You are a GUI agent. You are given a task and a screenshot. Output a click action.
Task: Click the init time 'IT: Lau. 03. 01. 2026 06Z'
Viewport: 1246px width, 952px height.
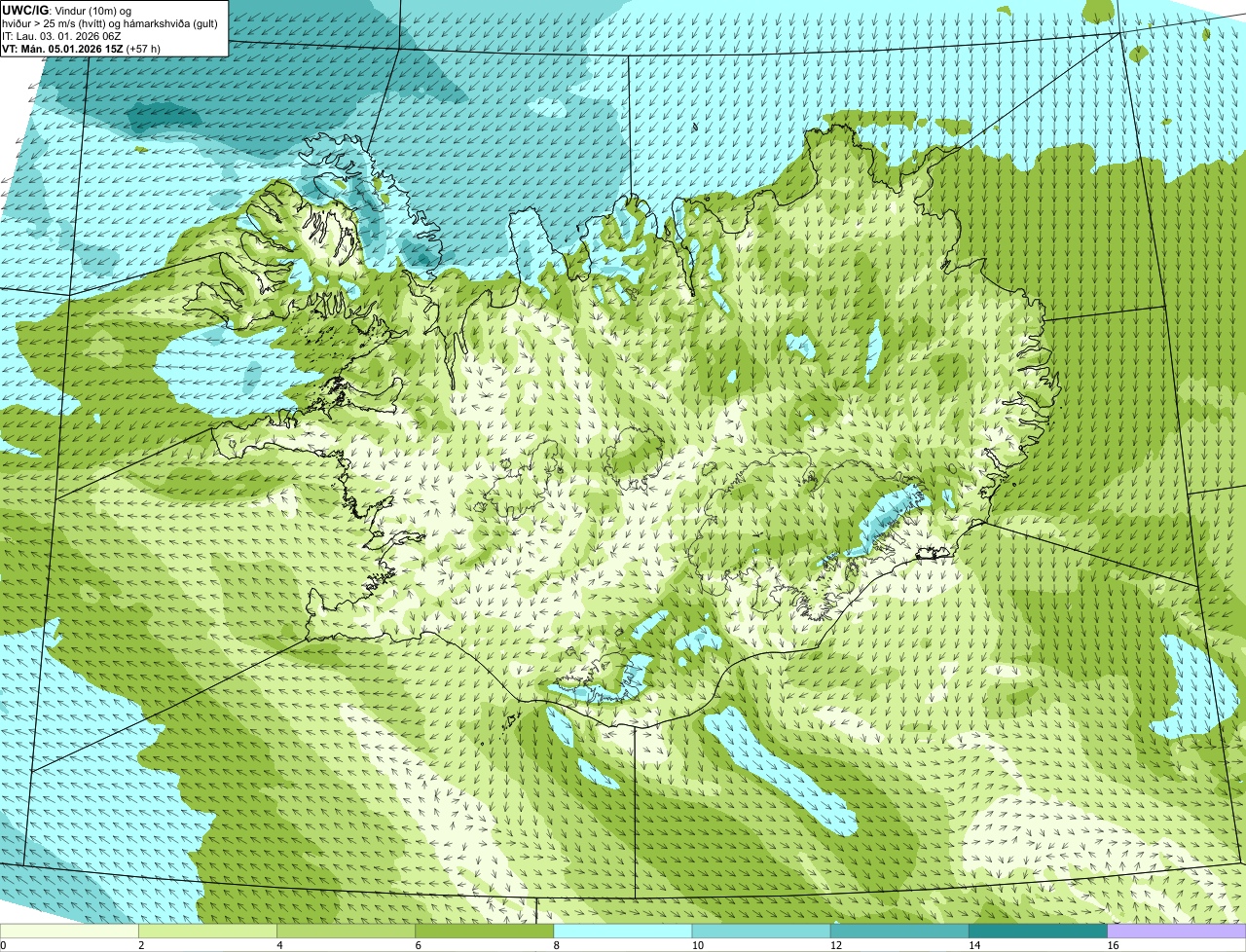click(61, 35)
